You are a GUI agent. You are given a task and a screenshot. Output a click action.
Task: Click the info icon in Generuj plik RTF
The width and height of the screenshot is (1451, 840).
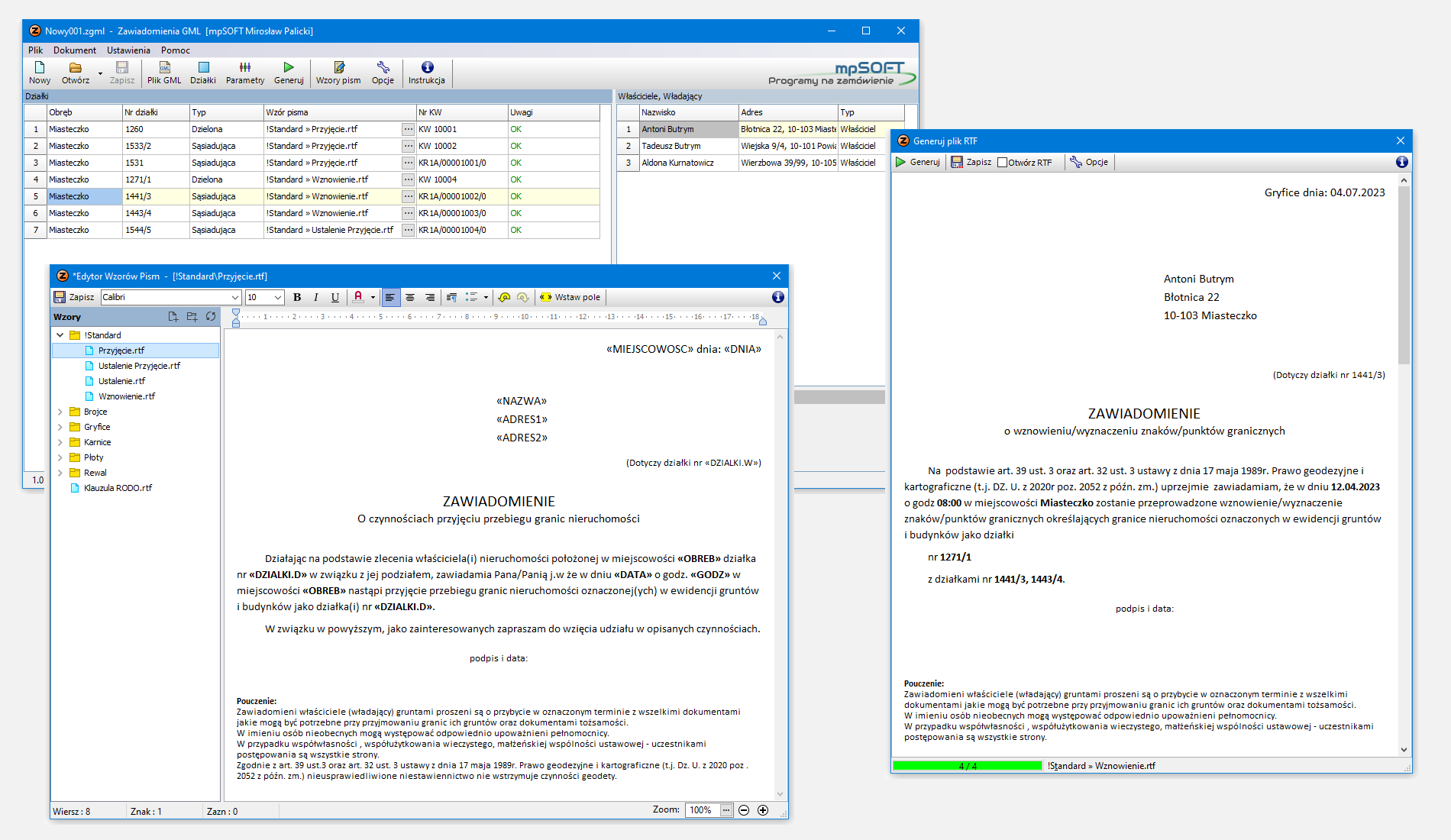[x=1401, y=162]
